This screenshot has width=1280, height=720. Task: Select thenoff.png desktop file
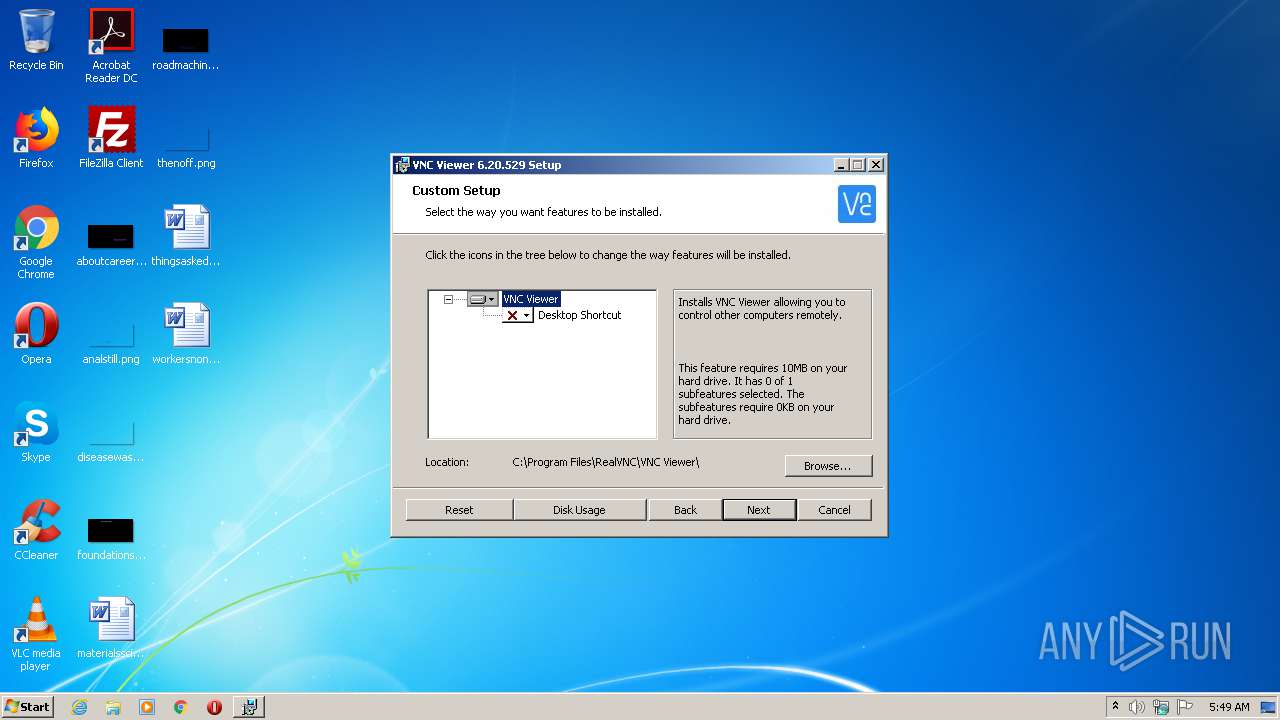coord(186,146)
